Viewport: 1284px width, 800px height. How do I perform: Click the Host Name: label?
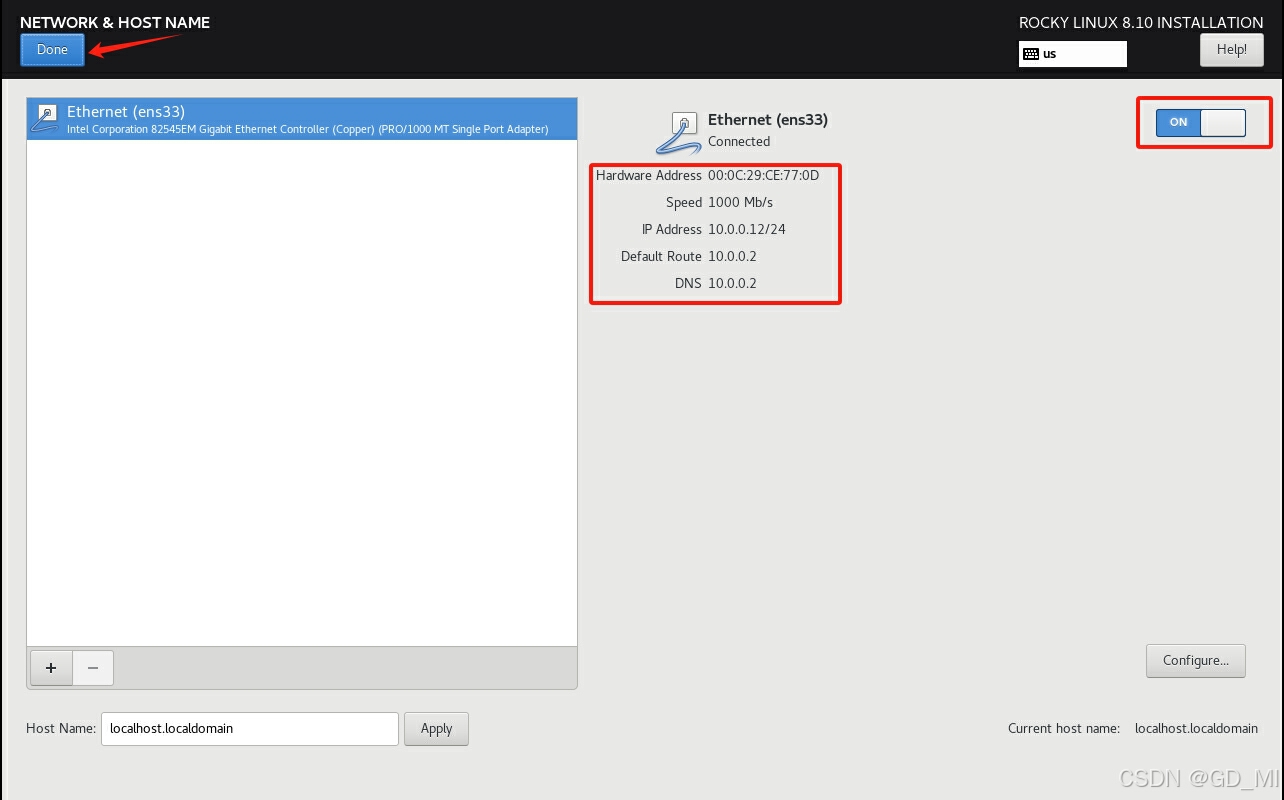point(61,728)
